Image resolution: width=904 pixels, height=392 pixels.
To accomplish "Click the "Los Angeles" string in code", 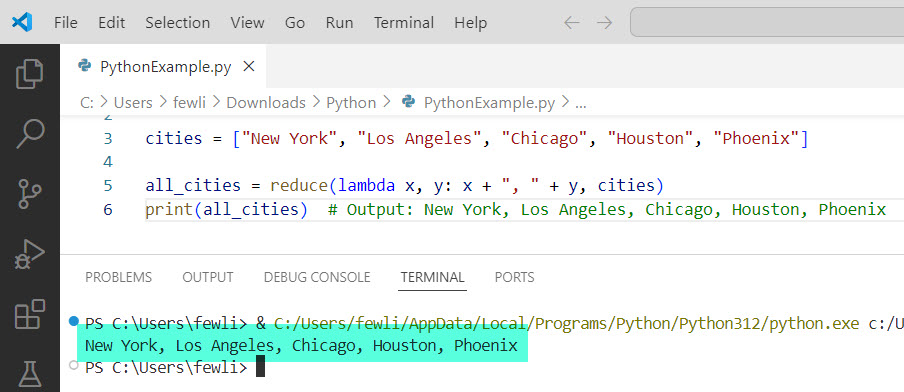I will [420, 138].
